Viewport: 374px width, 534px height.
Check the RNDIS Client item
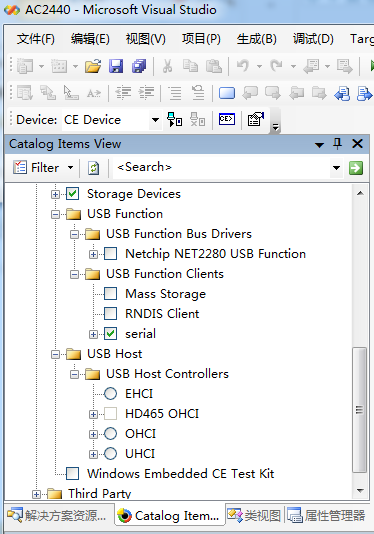click(x=110, y=314)
